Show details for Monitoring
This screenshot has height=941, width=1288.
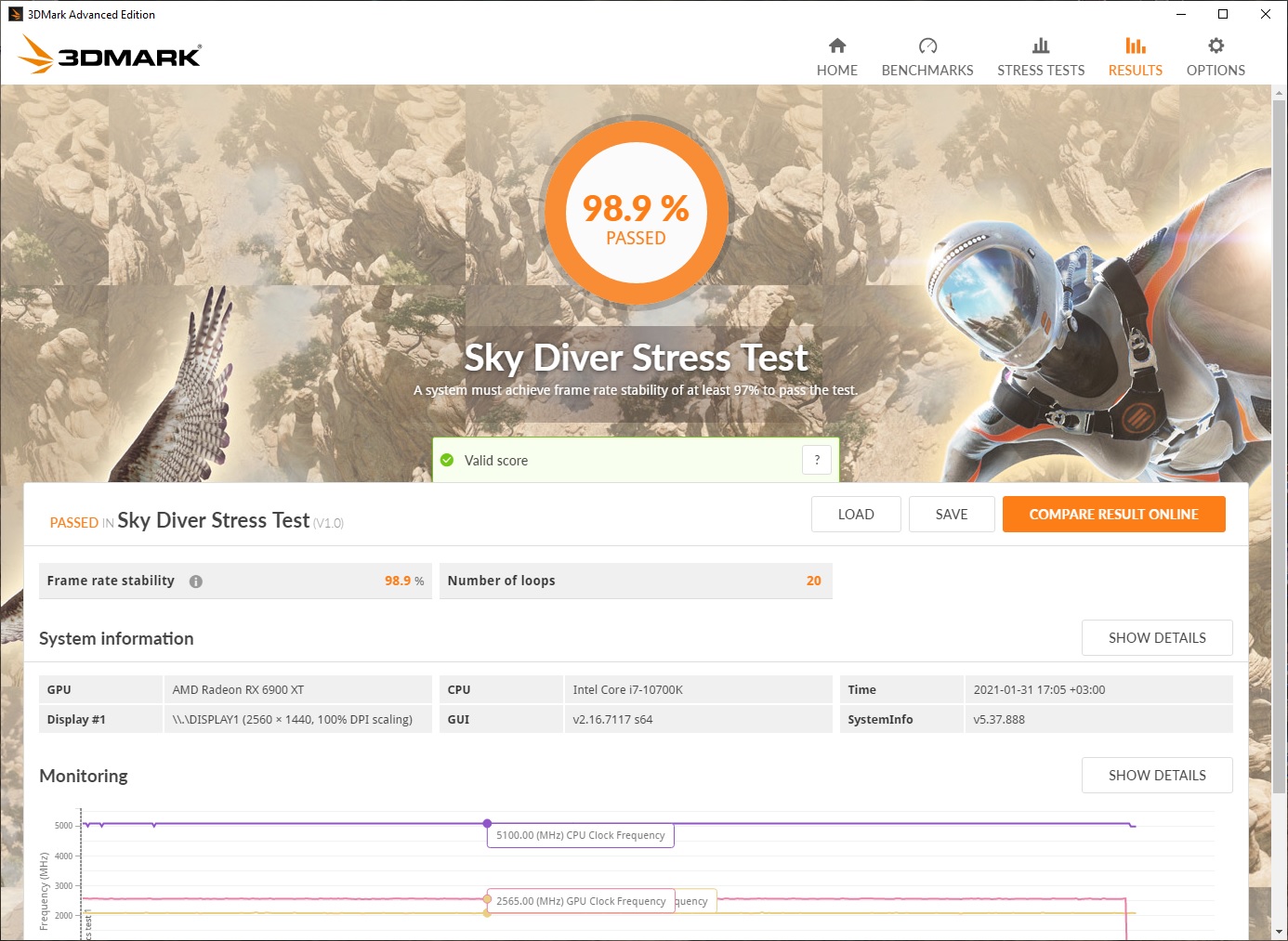(1157, 776)
